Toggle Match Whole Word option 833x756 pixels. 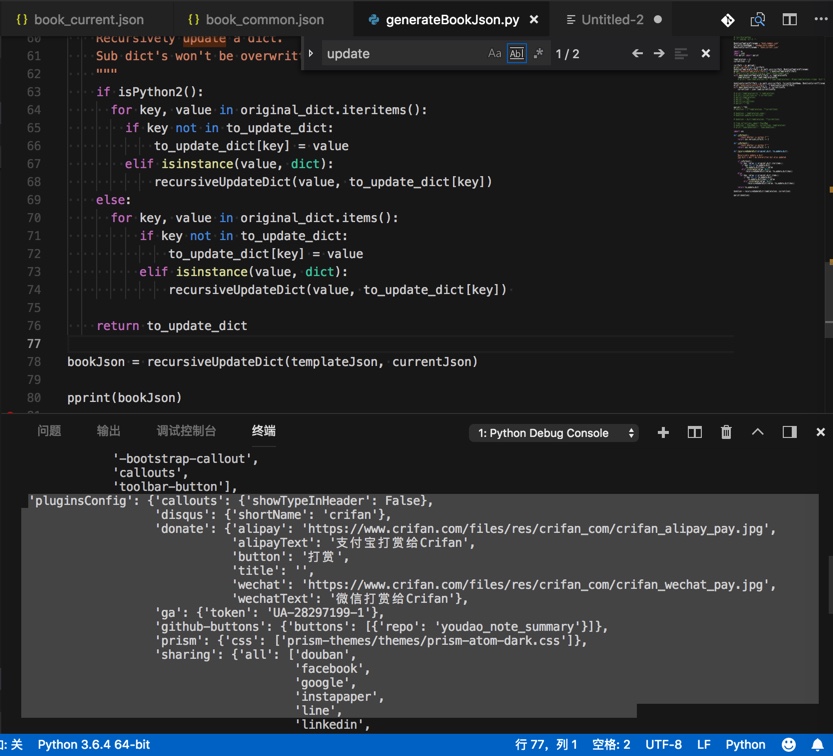click(516, 54)
